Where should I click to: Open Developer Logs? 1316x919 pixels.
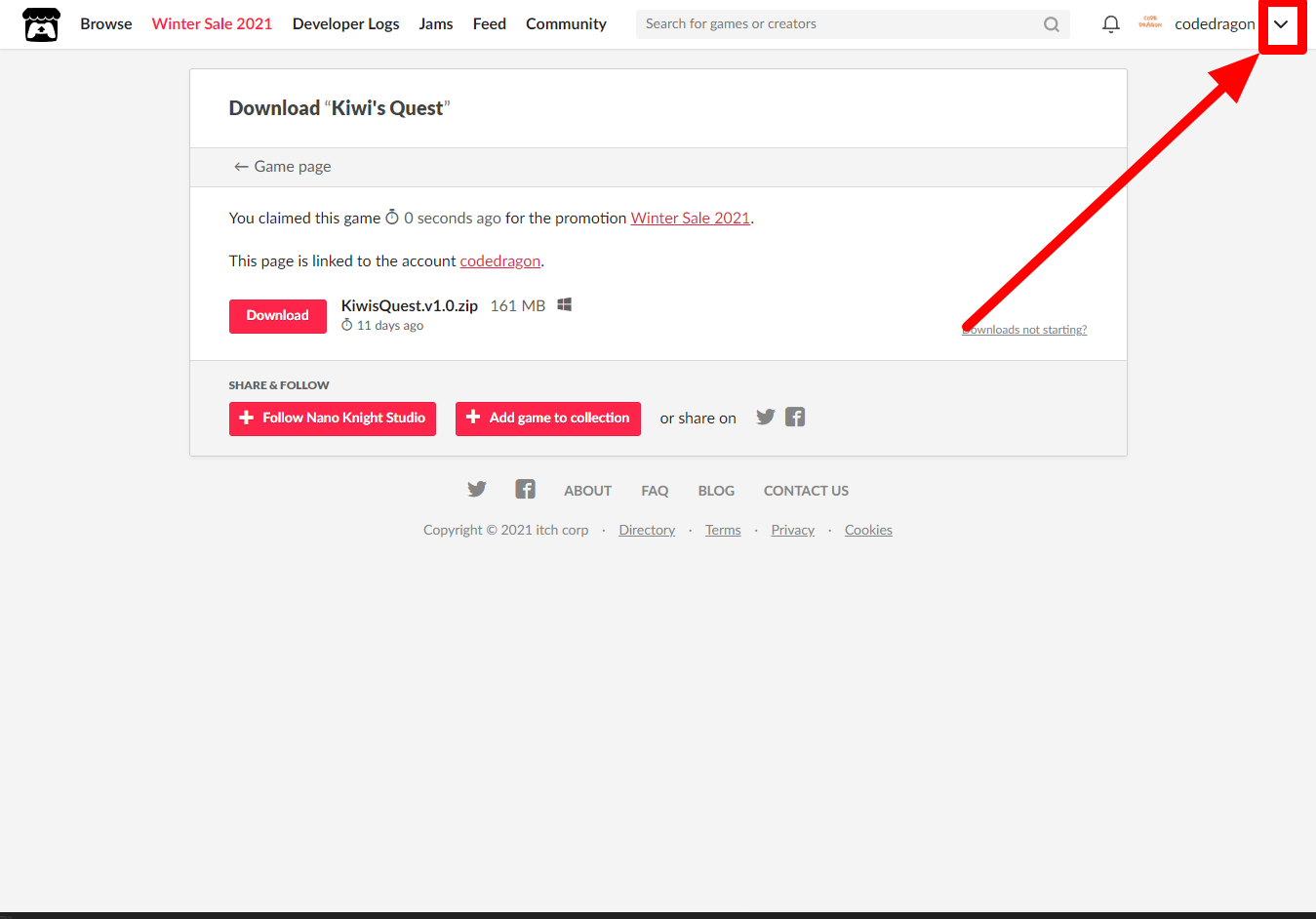[x=346, y=24]
